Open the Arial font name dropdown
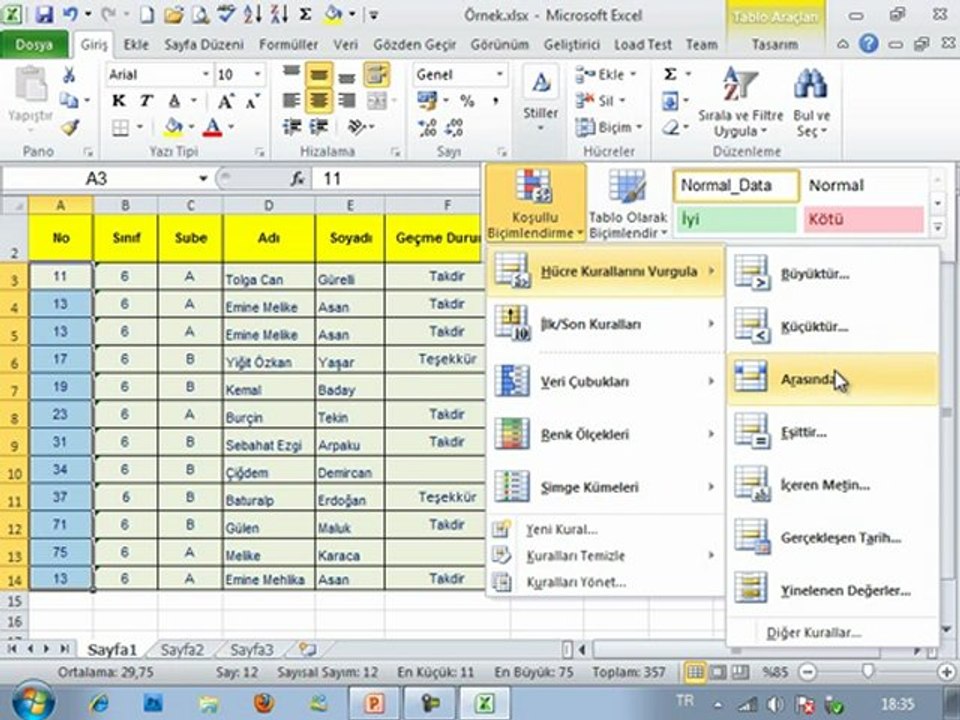Image resolution: width=960 pixels, height=720 pixels. point(206,75)
